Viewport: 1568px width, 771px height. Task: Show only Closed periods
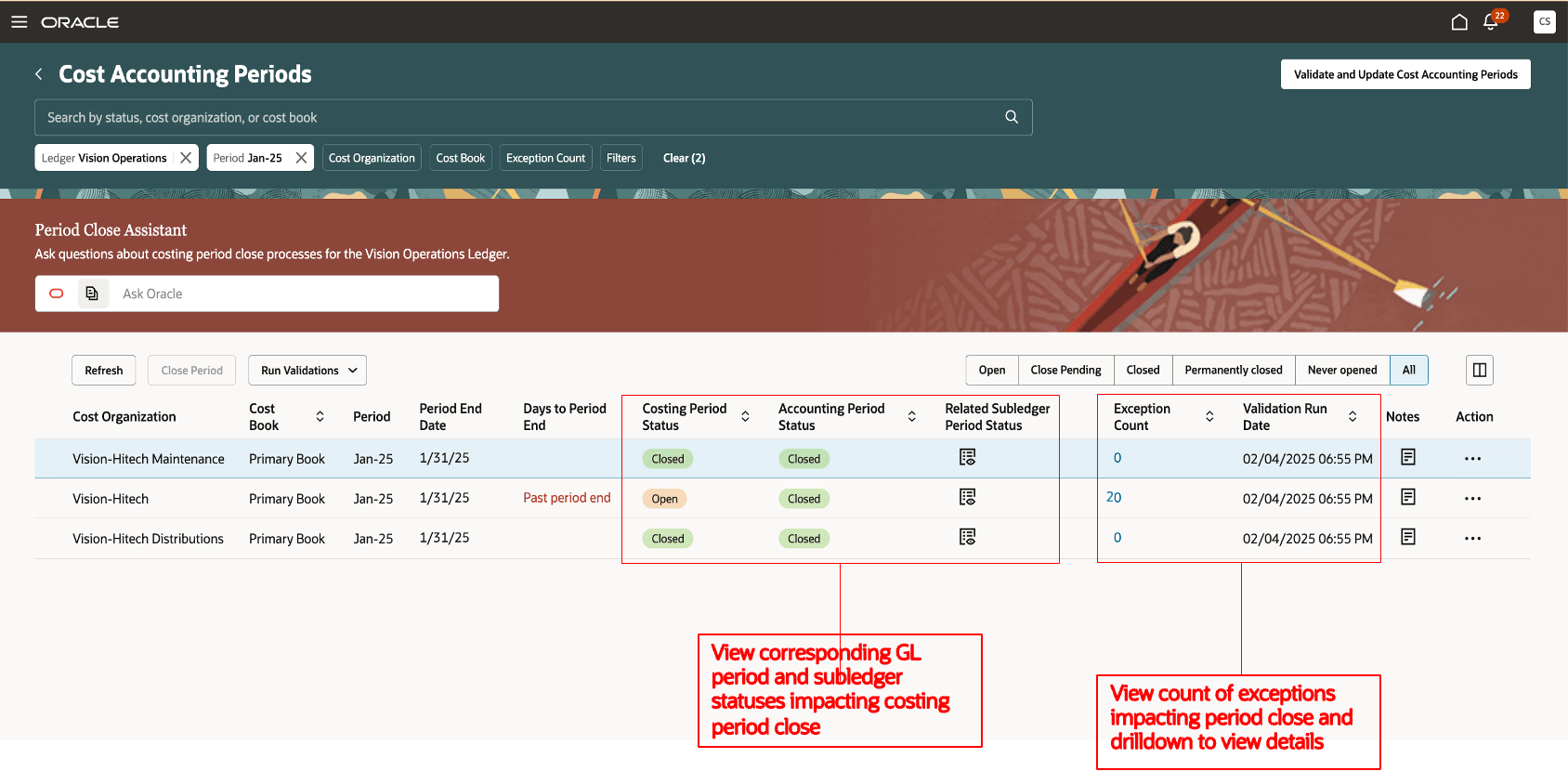[x=1143, y=371]
